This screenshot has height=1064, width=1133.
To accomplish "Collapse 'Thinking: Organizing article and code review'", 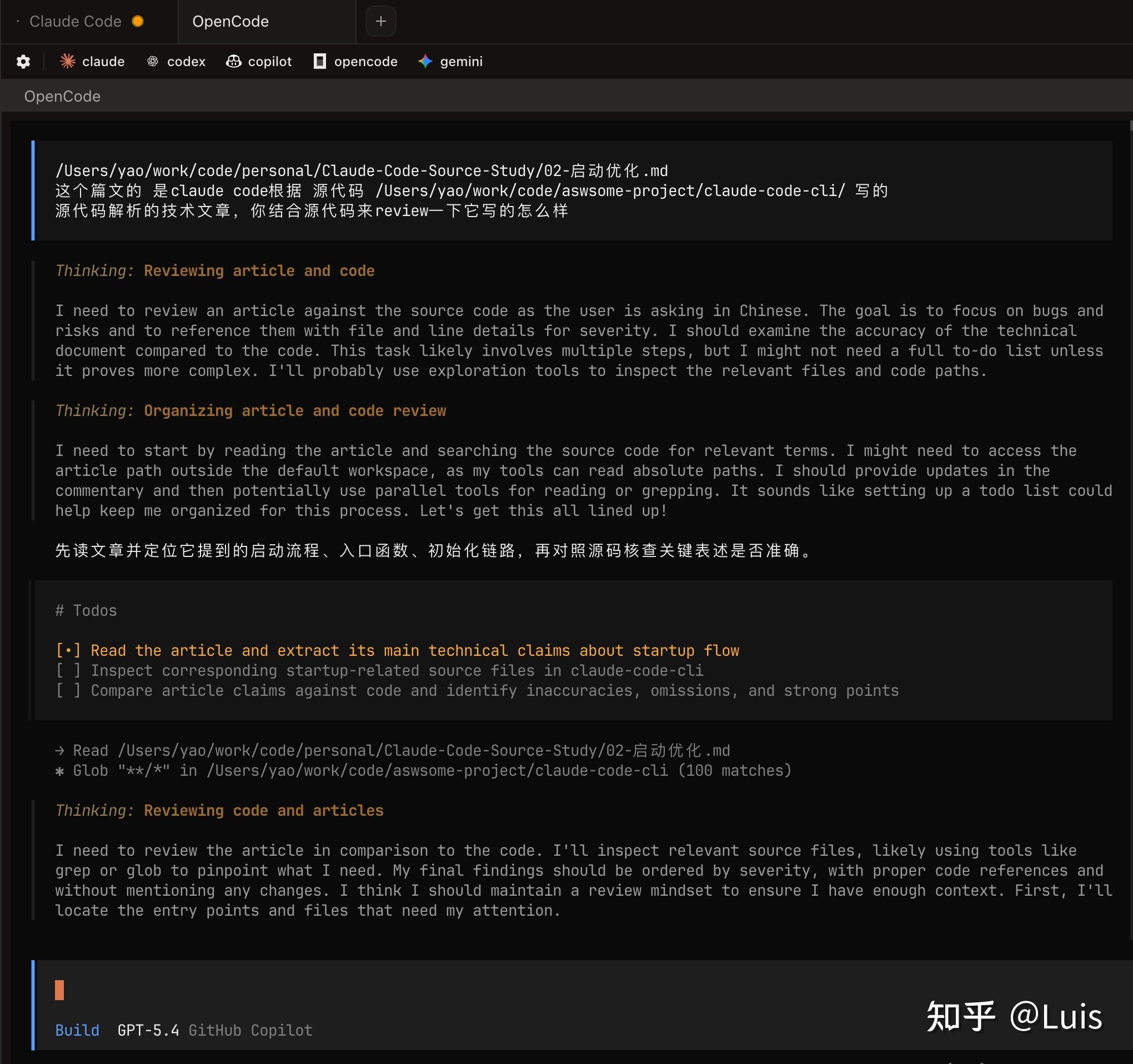I will [251, 410].
